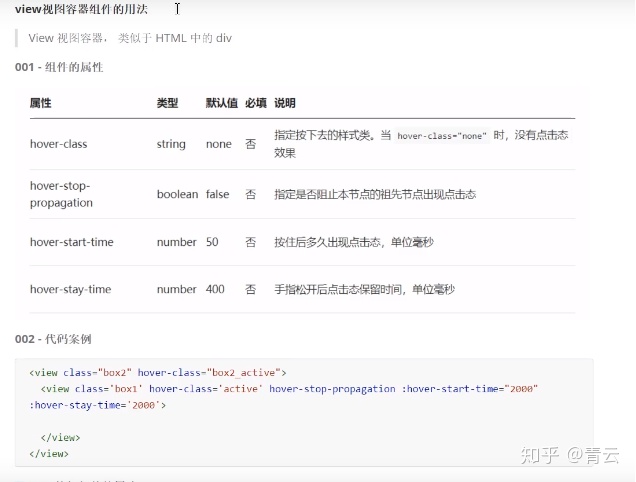Click the outer "</view>" closing tag on last line

tap(49, 454)
